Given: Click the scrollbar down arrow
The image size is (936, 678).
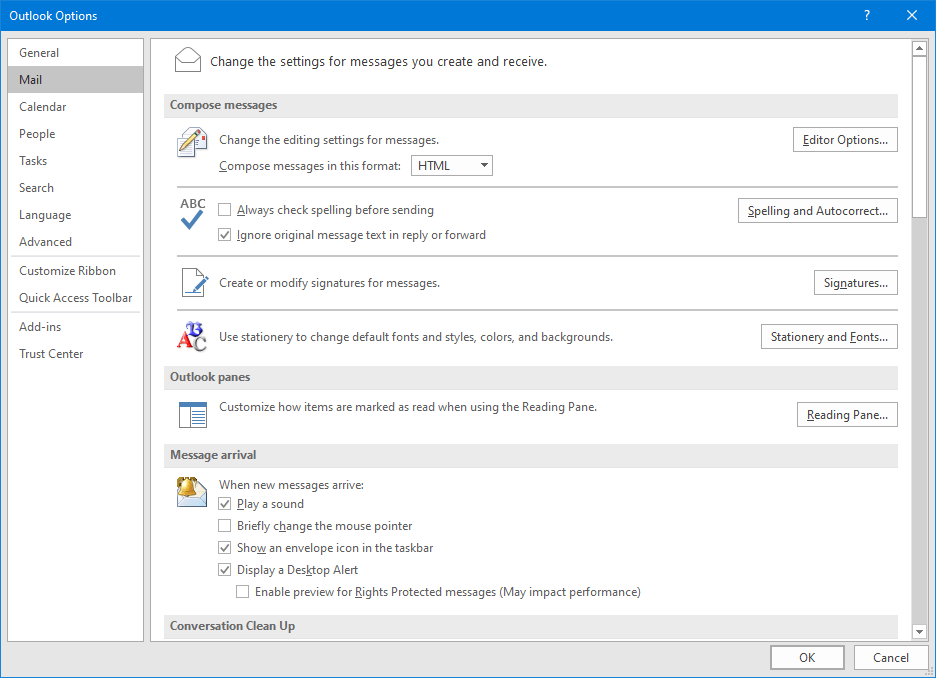Looking at the screenshot, I should pos(919,631).
